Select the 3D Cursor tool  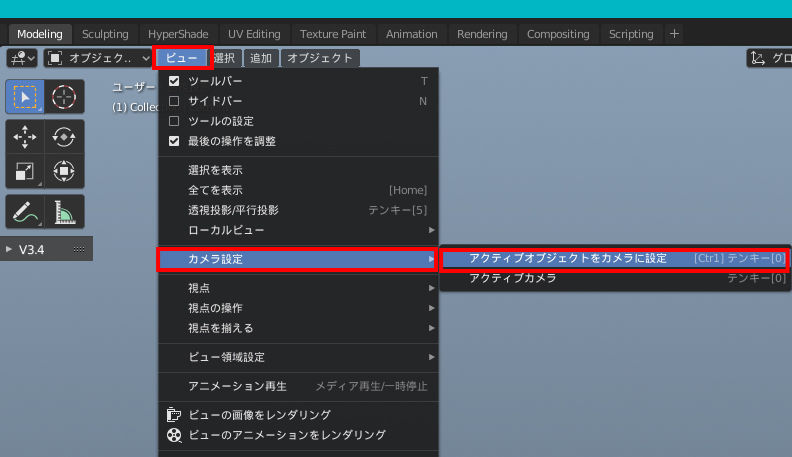click(x=64, y=96)
